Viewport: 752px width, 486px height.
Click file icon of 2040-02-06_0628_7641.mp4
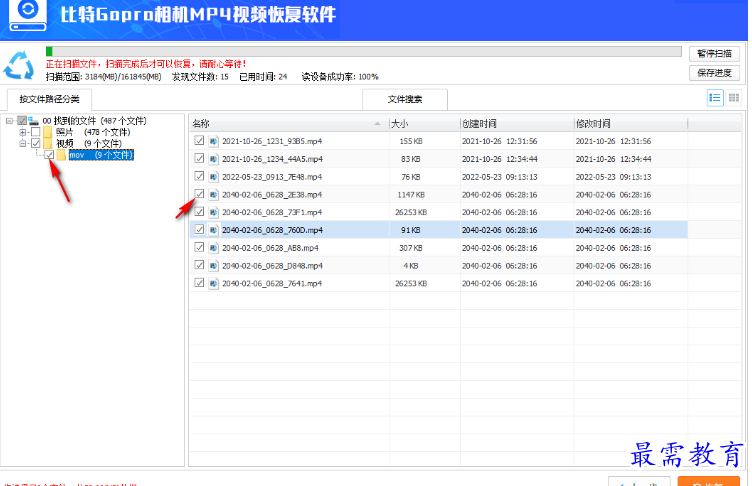click(x=213, y=284)
